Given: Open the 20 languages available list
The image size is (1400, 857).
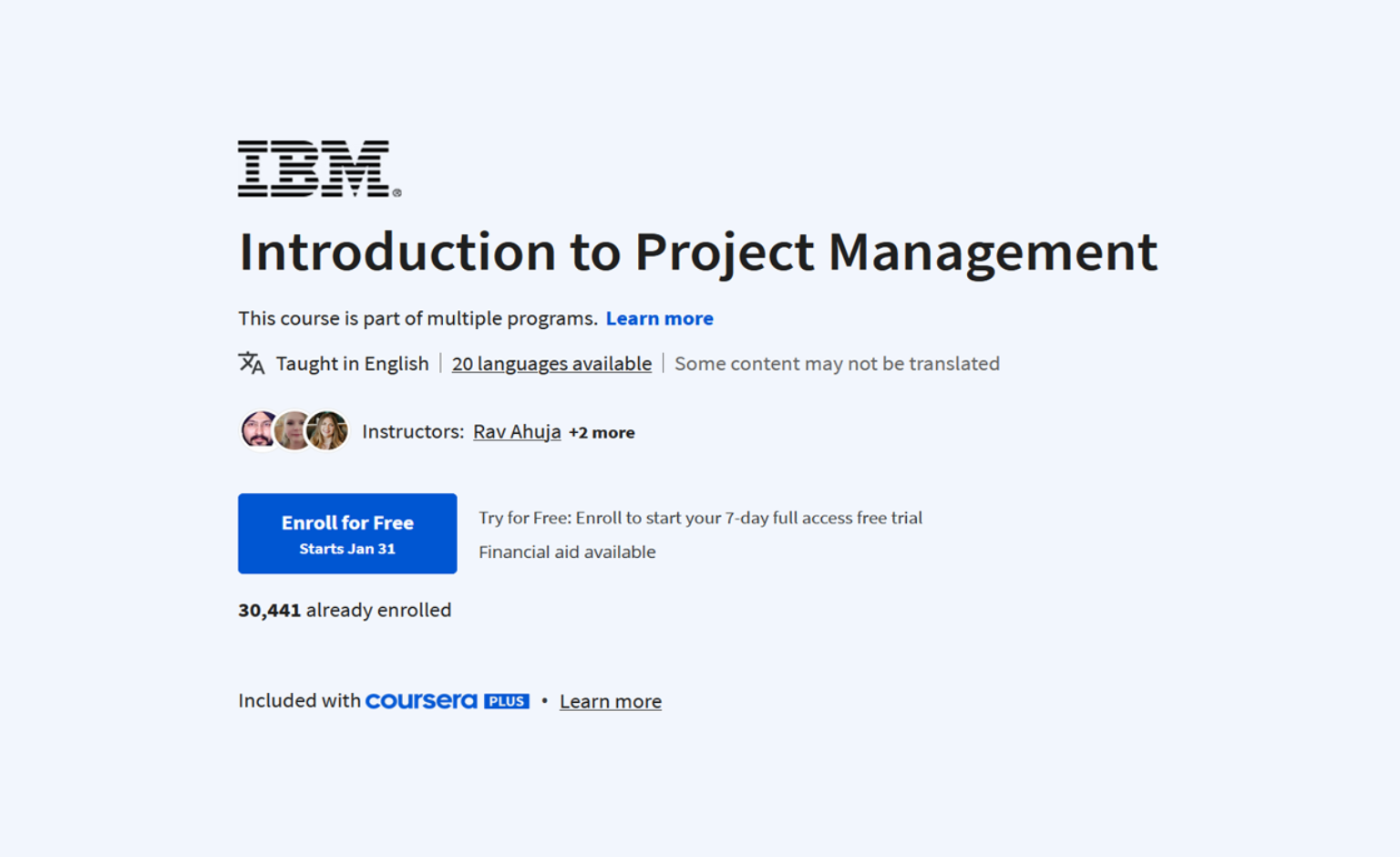Looking at the screenshot, I should pos(551,363).
